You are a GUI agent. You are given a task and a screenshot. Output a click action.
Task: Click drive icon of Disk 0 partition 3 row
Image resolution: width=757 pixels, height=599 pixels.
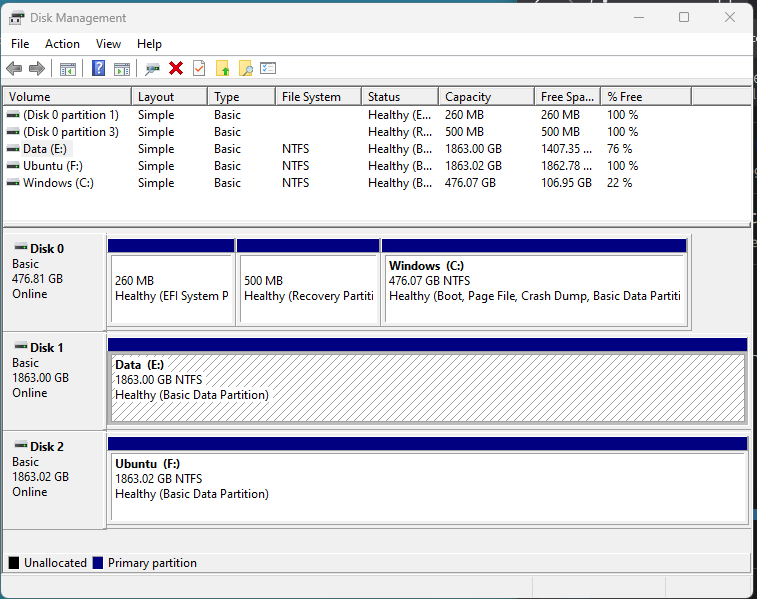(14, 132)
